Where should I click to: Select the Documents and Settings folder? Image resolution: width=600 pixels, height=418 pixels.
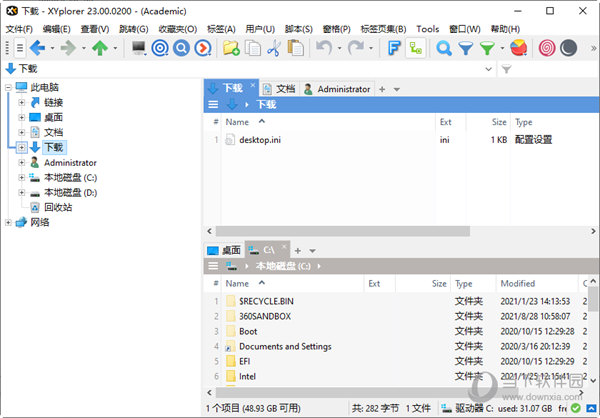tap(285, 346)
